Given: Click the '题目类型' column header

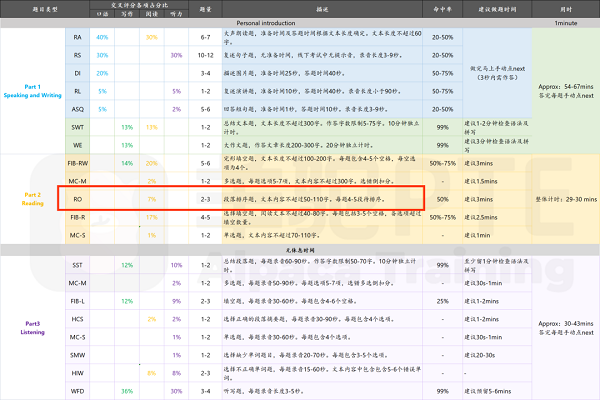Looking at the screenshot, I should 45,9.
